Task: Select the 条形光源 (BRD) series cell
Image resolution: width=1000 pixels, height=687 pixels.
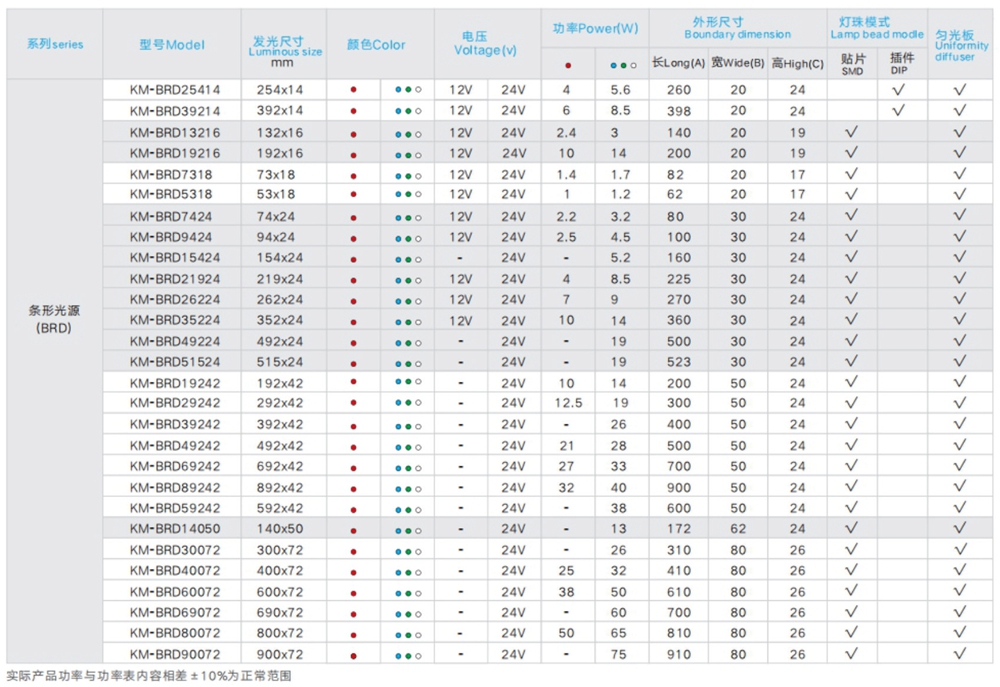Action: [54, 320]
